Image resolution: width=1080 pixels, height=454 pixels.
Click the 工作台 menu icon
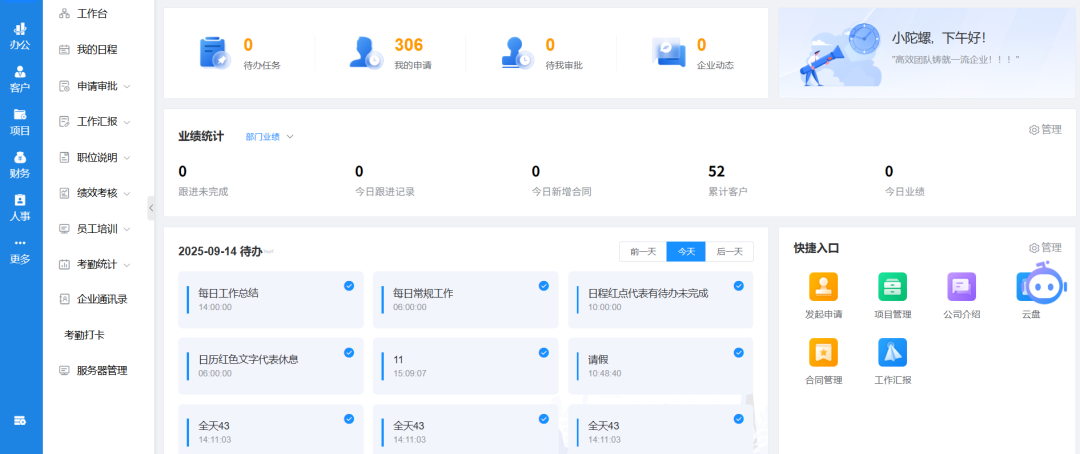[x=64, y=14]
